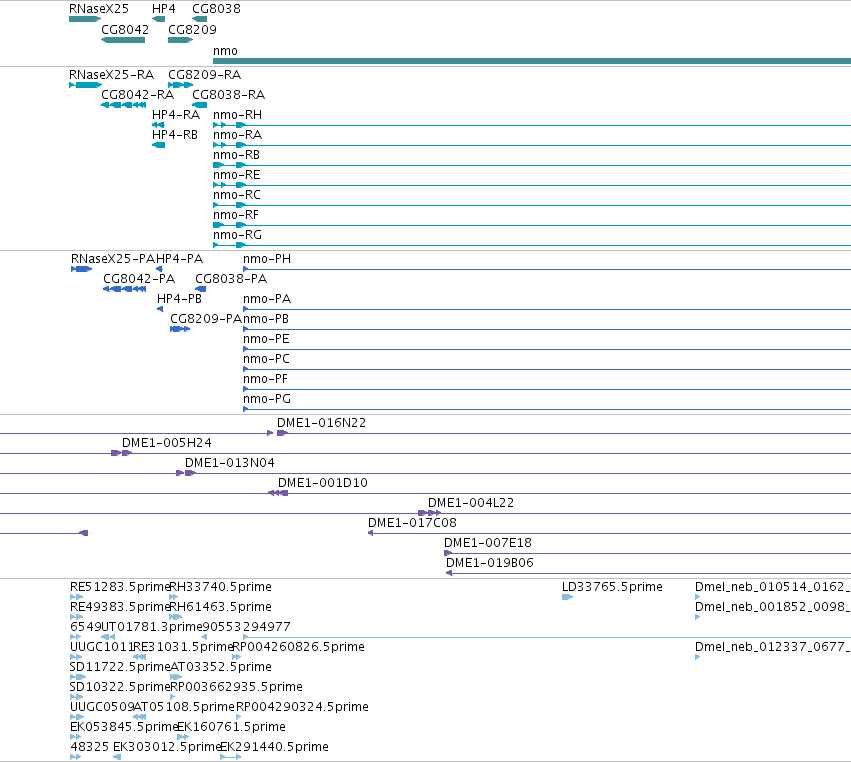
Task: Select the SD11722.5prime EST label
Action: click(x=120, y=668)
